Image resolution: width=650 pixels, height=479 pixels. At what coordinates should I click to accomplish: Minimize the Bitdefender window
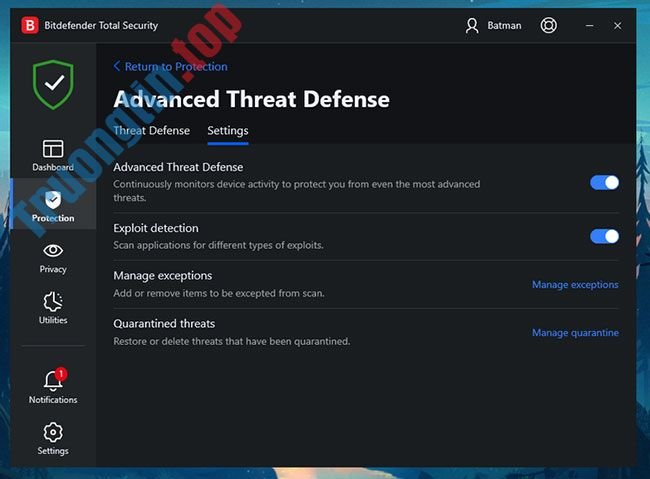tap(589, 26)
